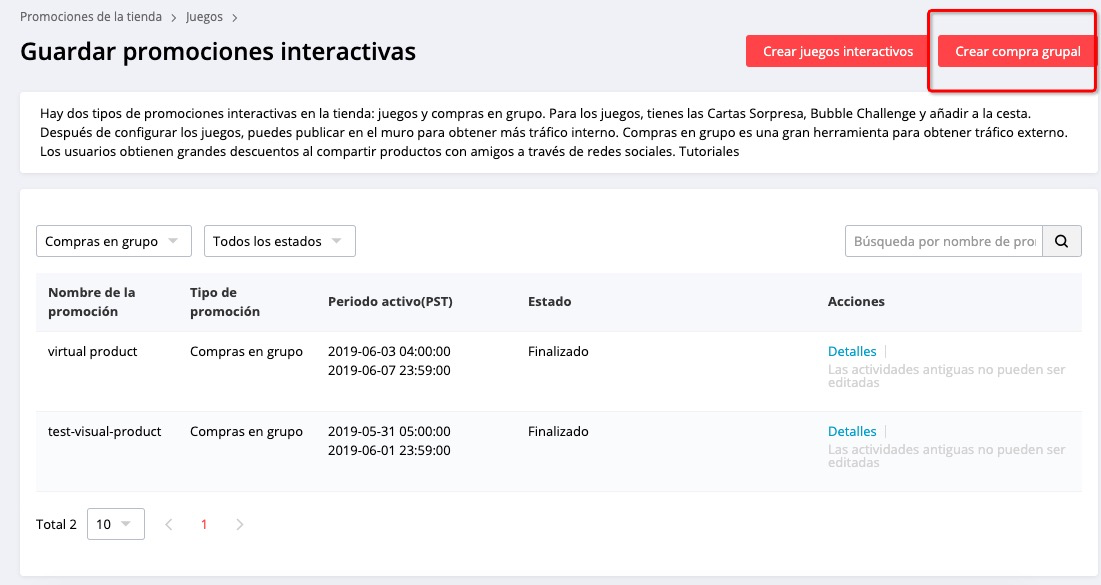Click Compras en grupo type for test-visual-product

[x=246, y=431]
